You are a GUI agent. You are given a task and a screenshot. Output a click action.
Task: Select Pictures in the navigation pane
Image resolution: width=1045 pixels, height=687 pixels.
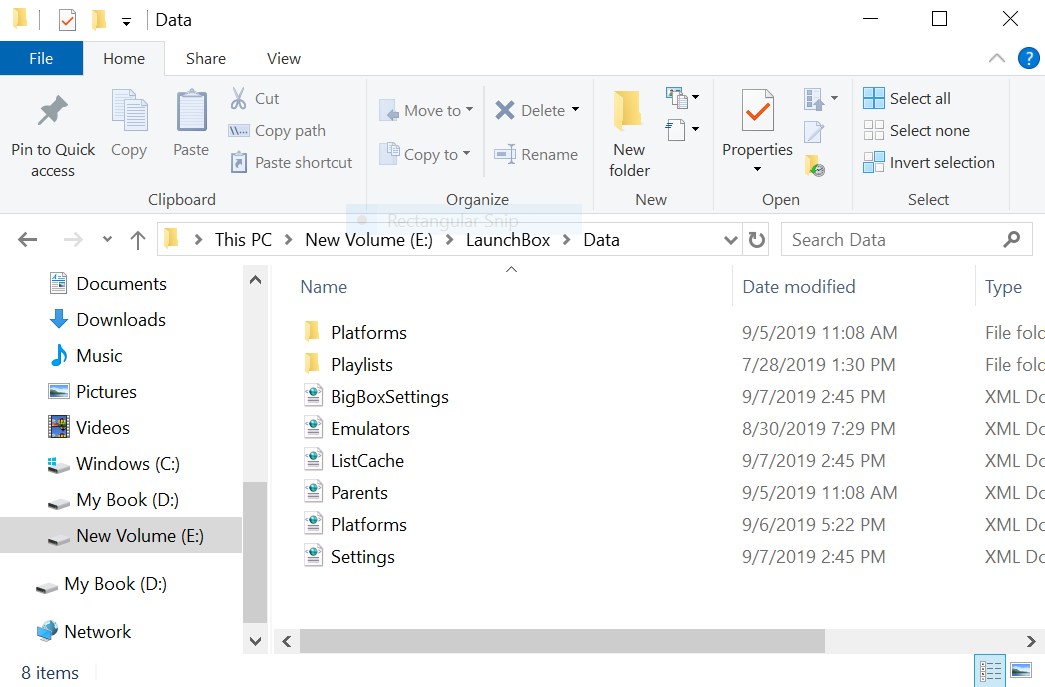point(92,392)
